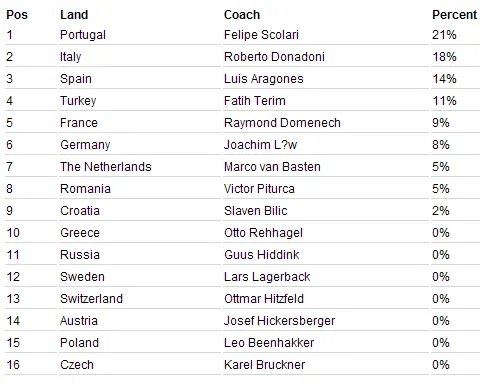The image size is (480, 384).
Task: Select Karel Bruckner in last row
Action: pyautogui.click(x=264, y=365)
